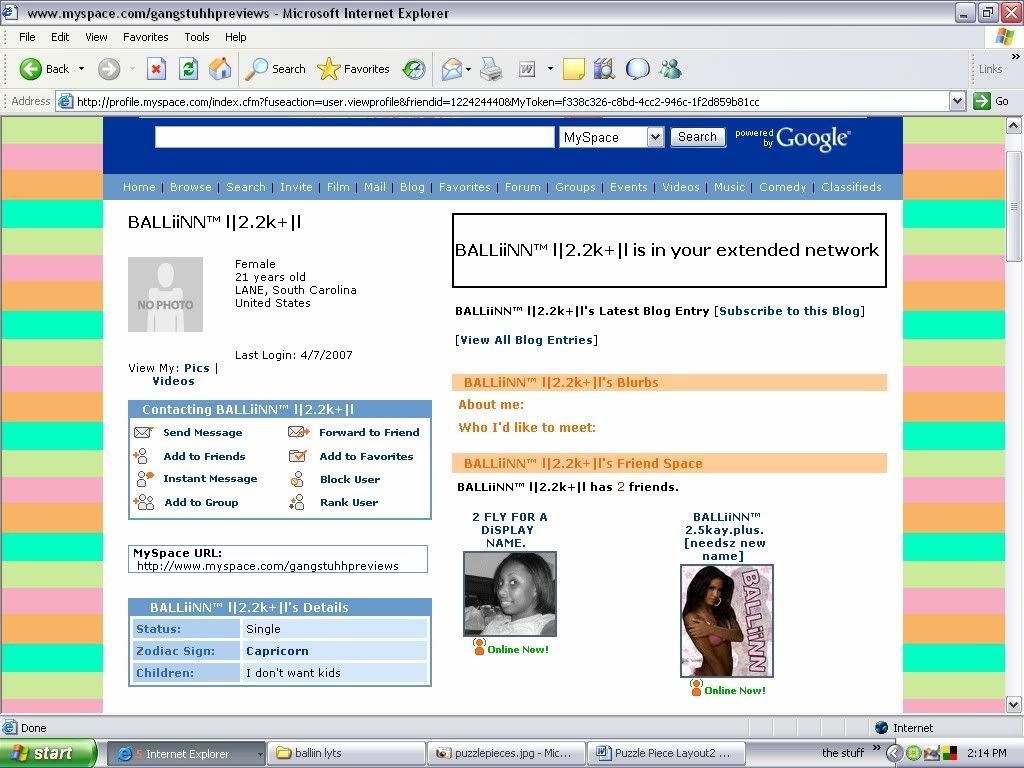This screenshot has width=1024, height=768.
Task: Go to Home page icon
Action: click(220, 69)
